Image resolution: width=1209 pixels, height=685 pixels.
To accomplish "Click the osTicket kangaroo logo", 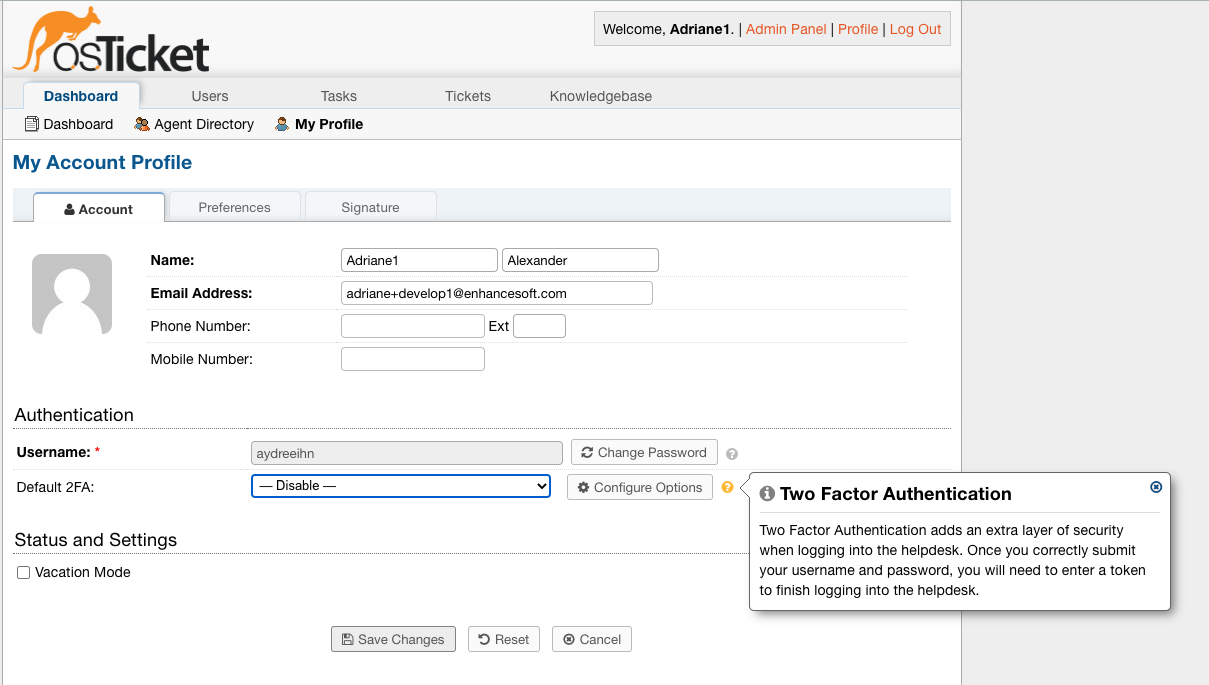I will (111, 40).
